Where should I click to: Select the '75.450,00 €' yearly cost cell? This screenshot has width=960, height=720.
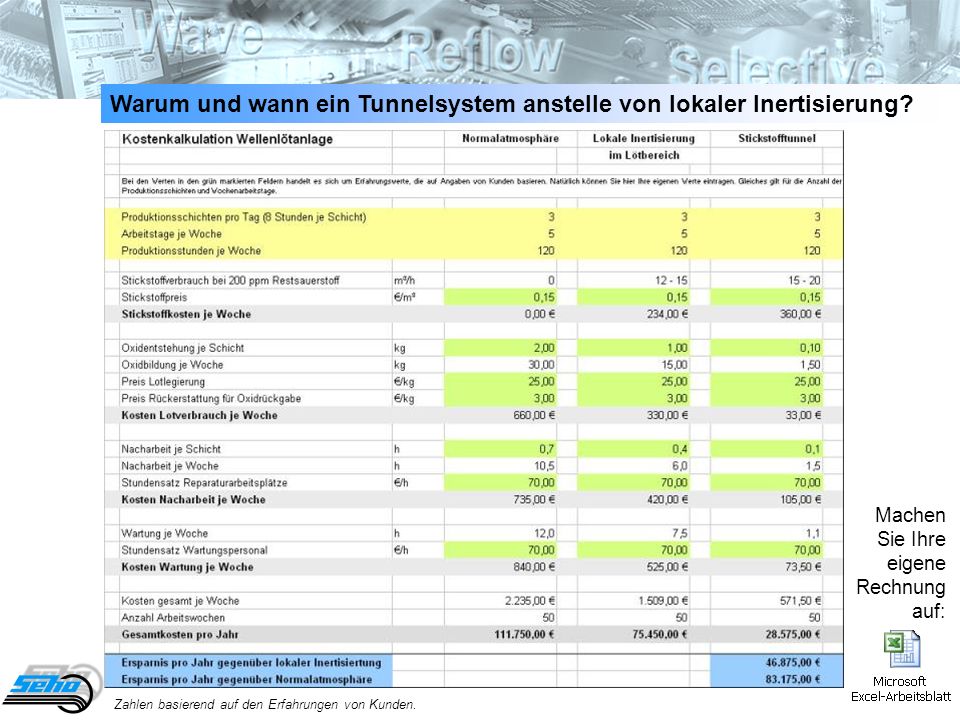[x=660, y=634]
